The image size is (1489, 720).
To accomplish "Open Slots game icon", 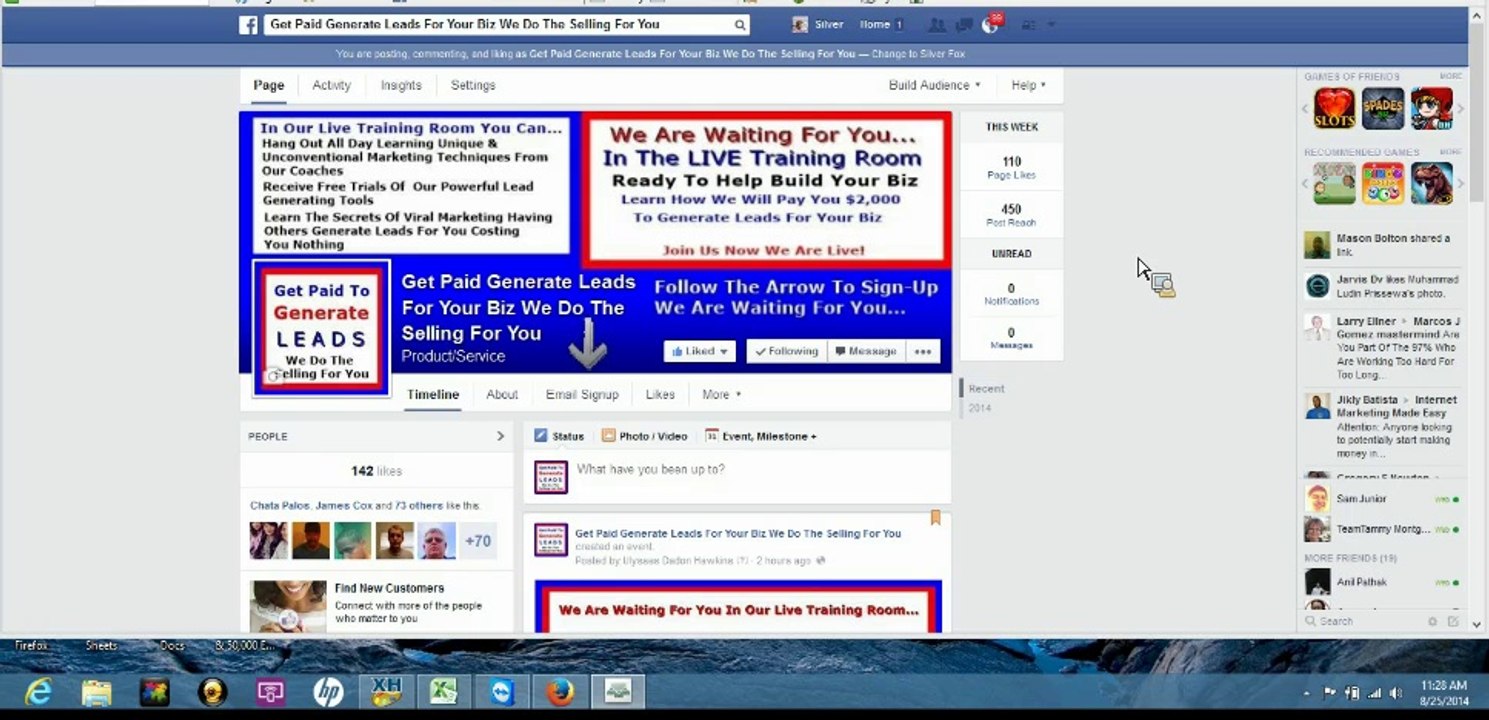I will [x=1334, y=108].
